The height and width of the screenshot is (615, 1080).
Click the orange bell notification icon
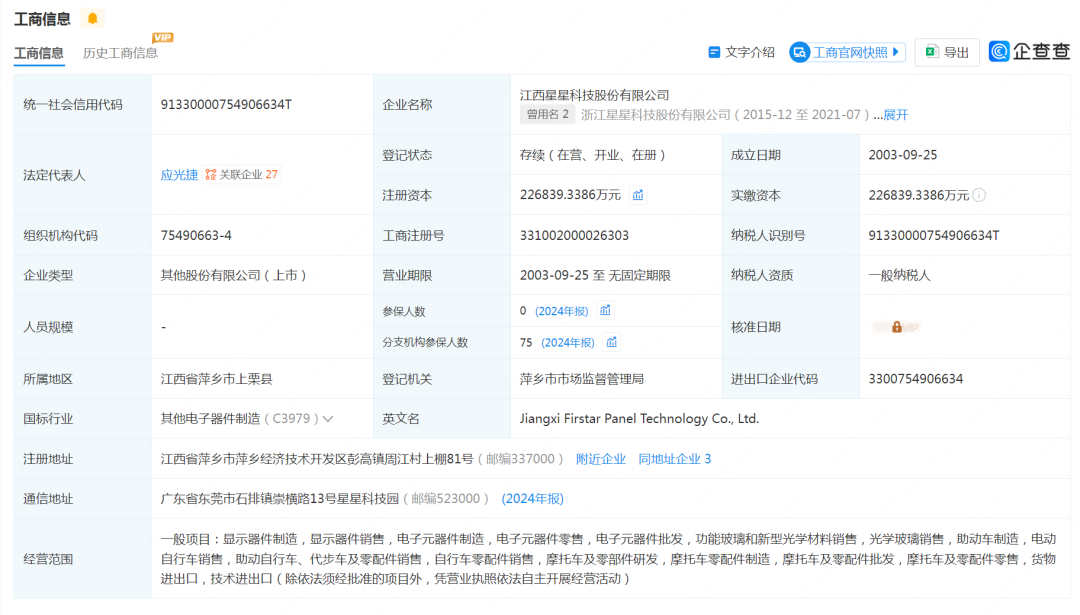coord(92,19)
